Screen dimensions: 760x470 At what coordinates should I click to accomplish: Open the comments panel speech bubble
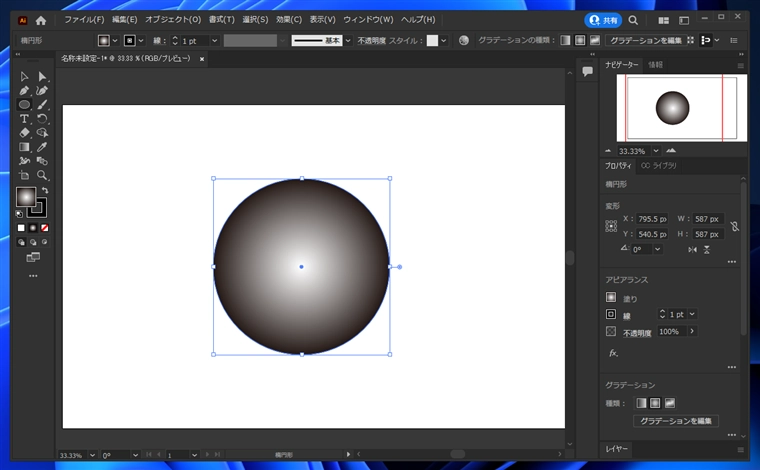(587, 72)
